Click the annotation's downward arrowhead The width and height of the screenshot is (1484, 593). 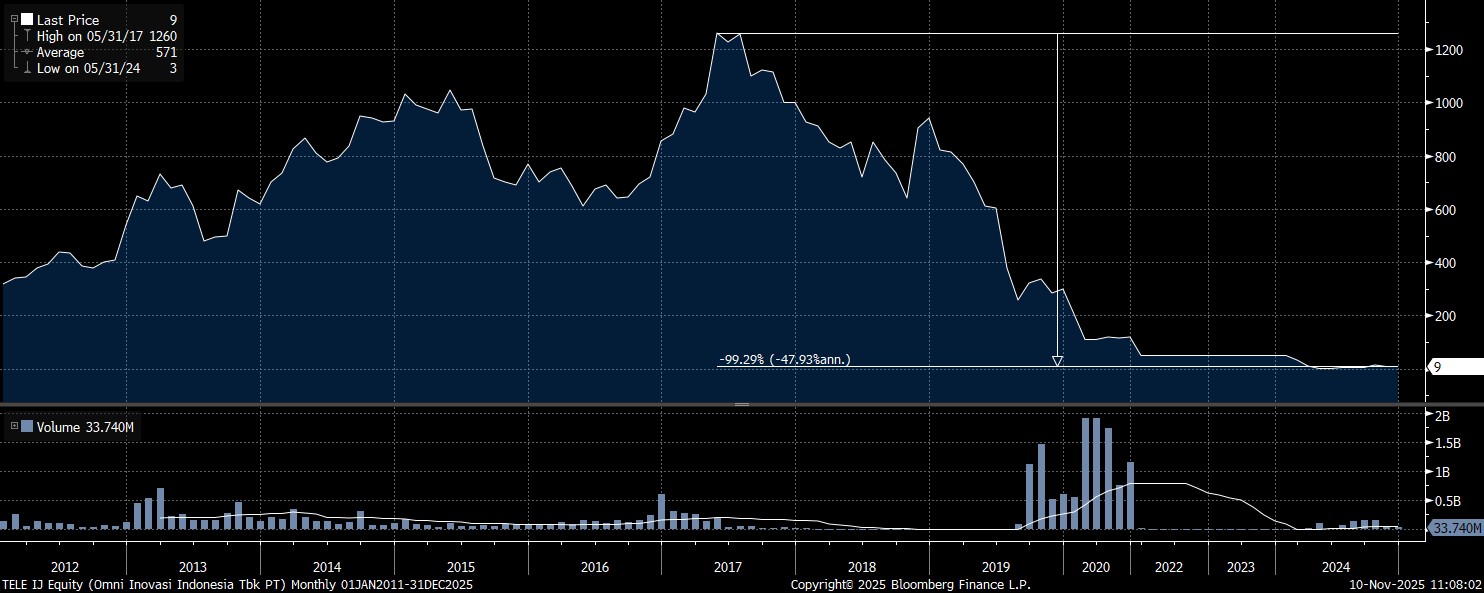click(x=1057, y=361)
